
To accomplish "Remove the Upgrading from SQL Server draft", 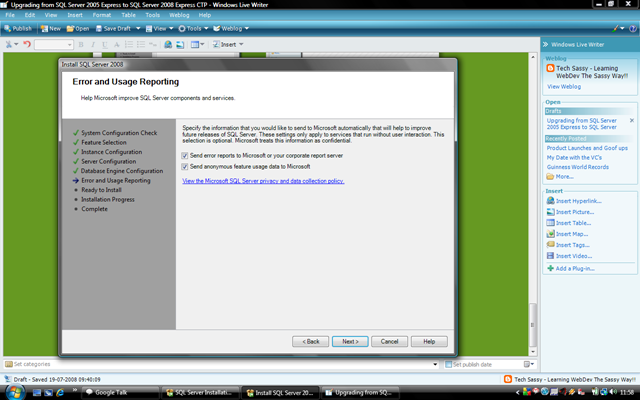I will pos(632,120).
